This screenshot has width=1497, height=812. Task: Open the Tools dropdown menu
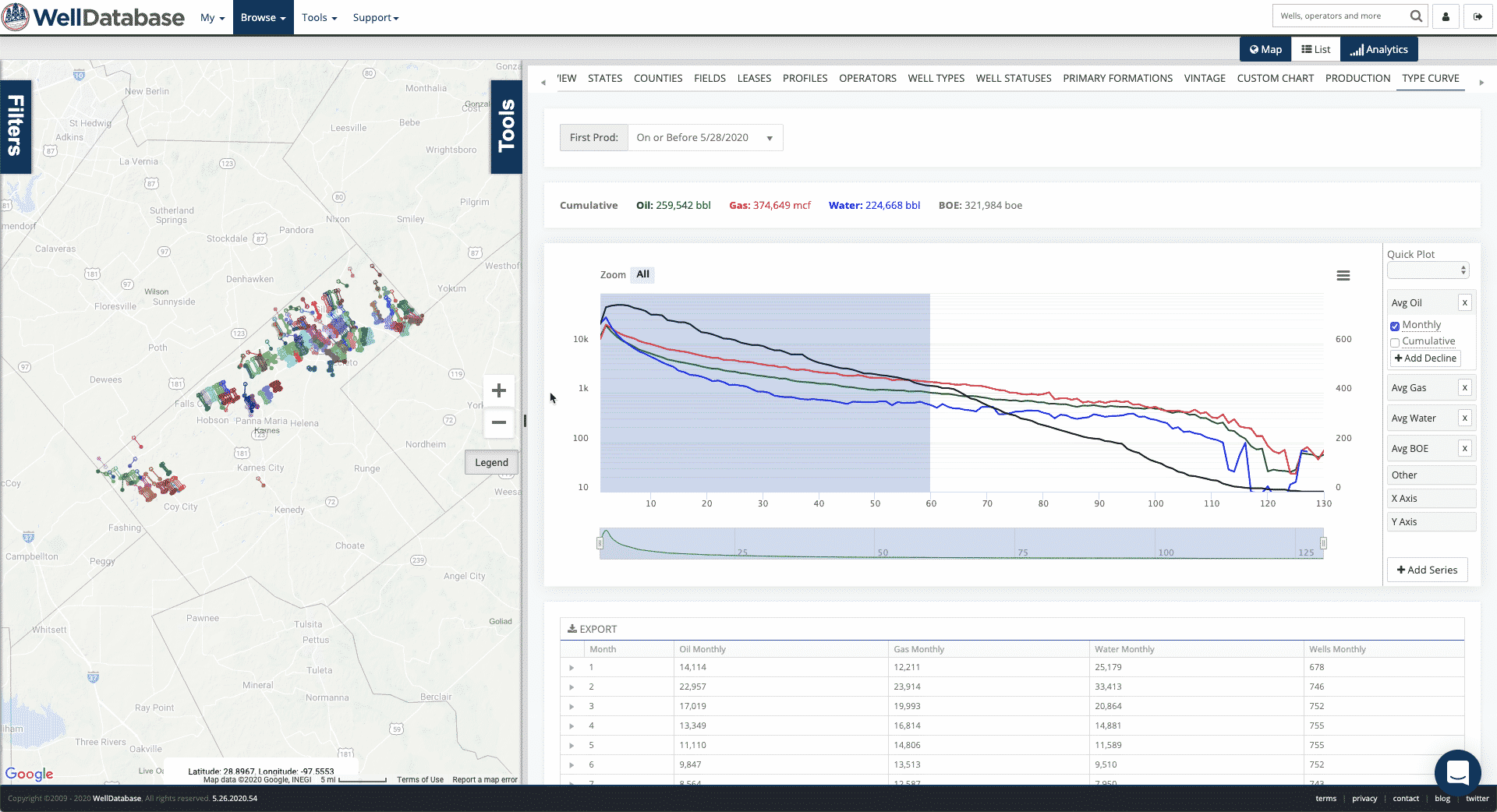pyautogui.click(x=319, y=17)
